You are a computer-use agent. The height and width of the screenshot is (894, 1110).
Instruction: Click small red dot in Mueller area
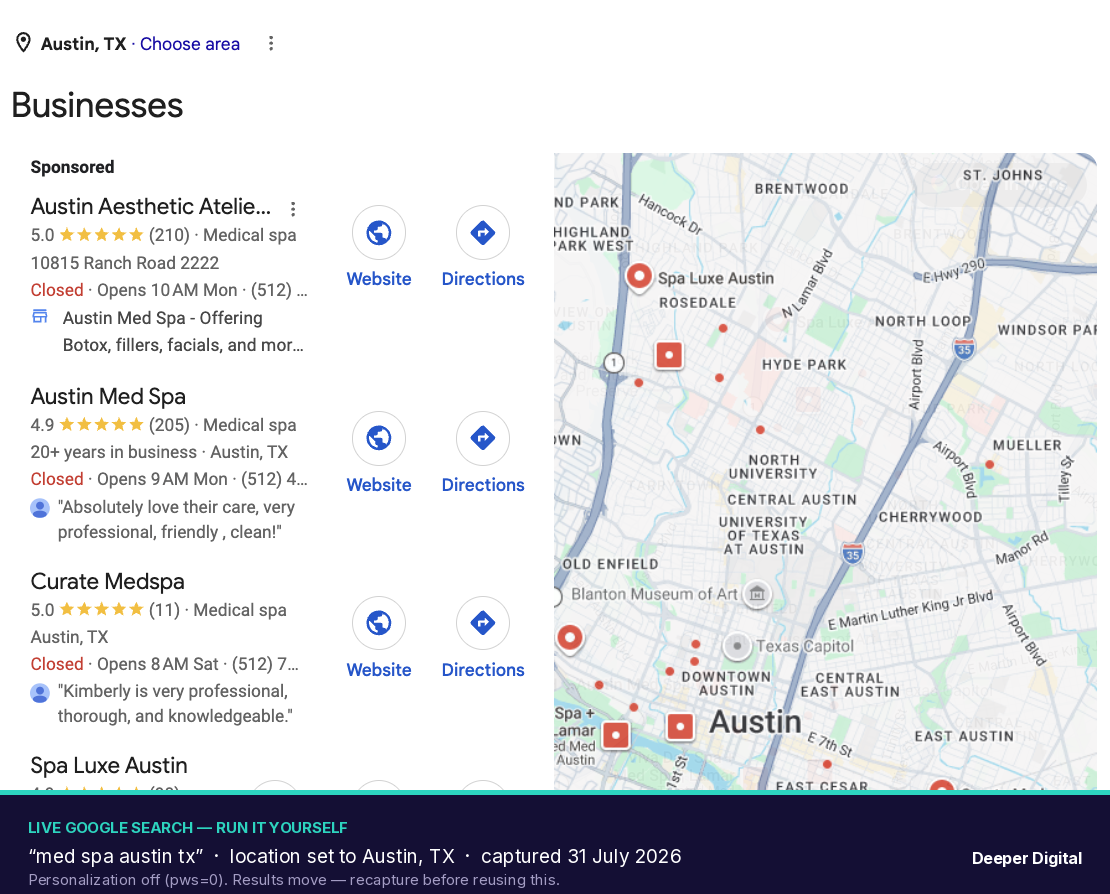pyautogui.click(x=990, y=464)
